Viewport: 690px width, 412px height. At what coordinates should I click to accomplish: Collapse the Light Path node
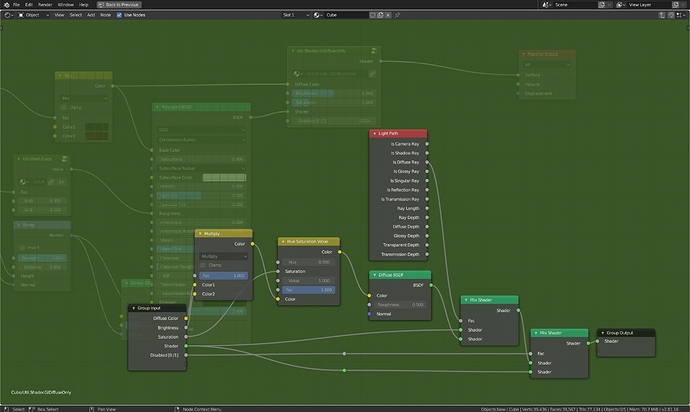(x=374, y=133)
